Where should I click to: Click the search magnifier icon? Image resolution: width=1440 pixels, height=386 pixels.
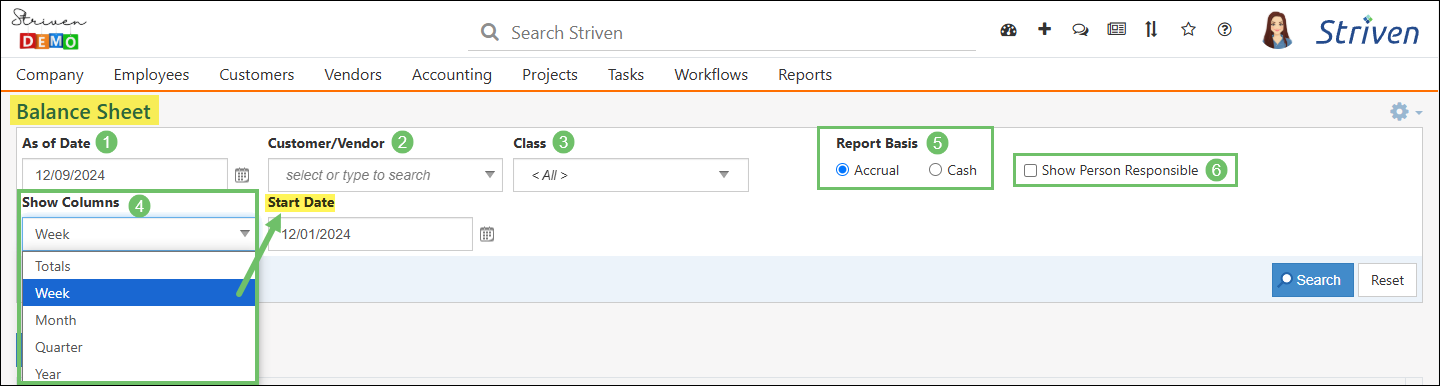point(490,33)
